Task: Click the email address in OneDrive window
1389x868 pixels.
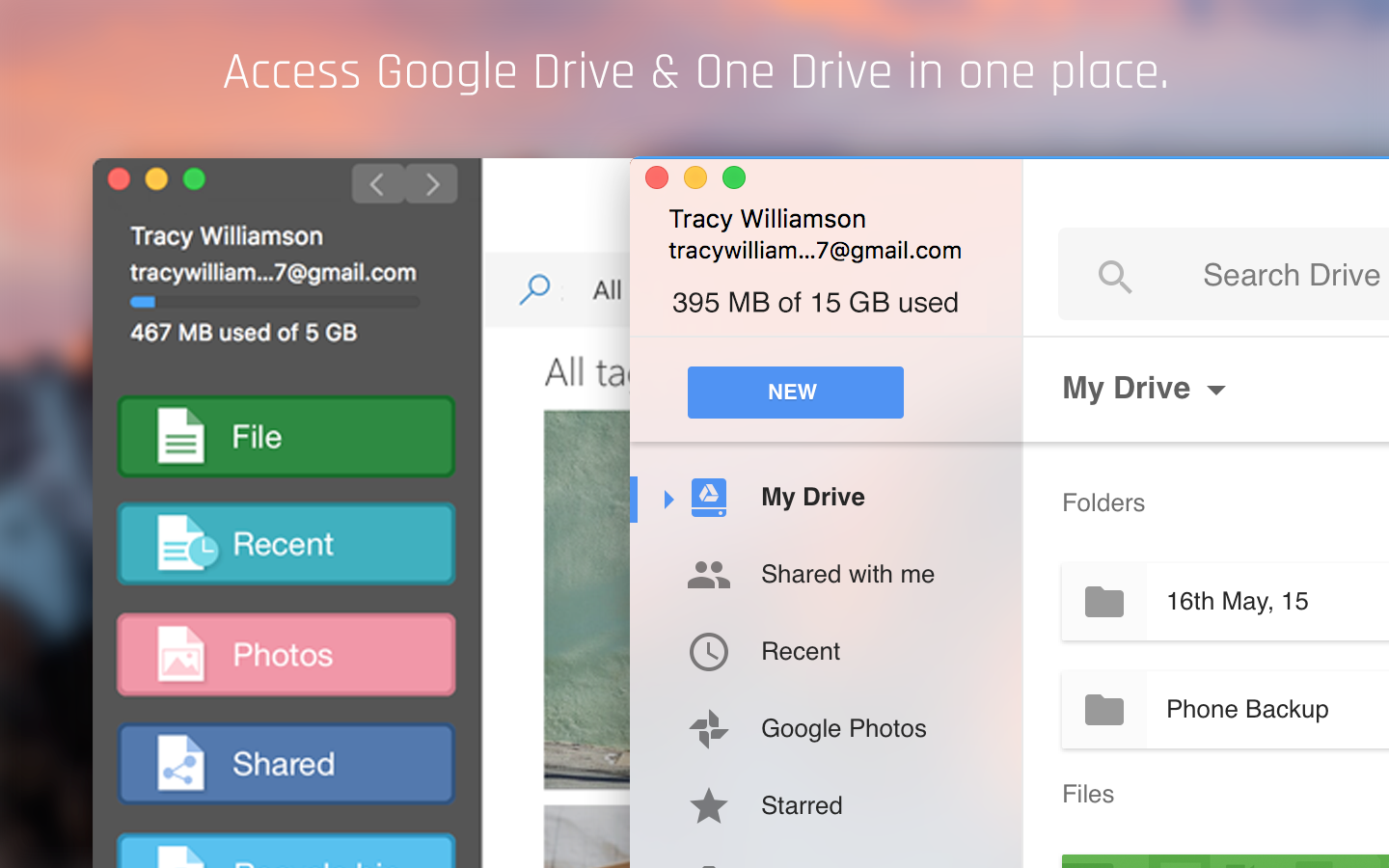Action: (274, 273)
